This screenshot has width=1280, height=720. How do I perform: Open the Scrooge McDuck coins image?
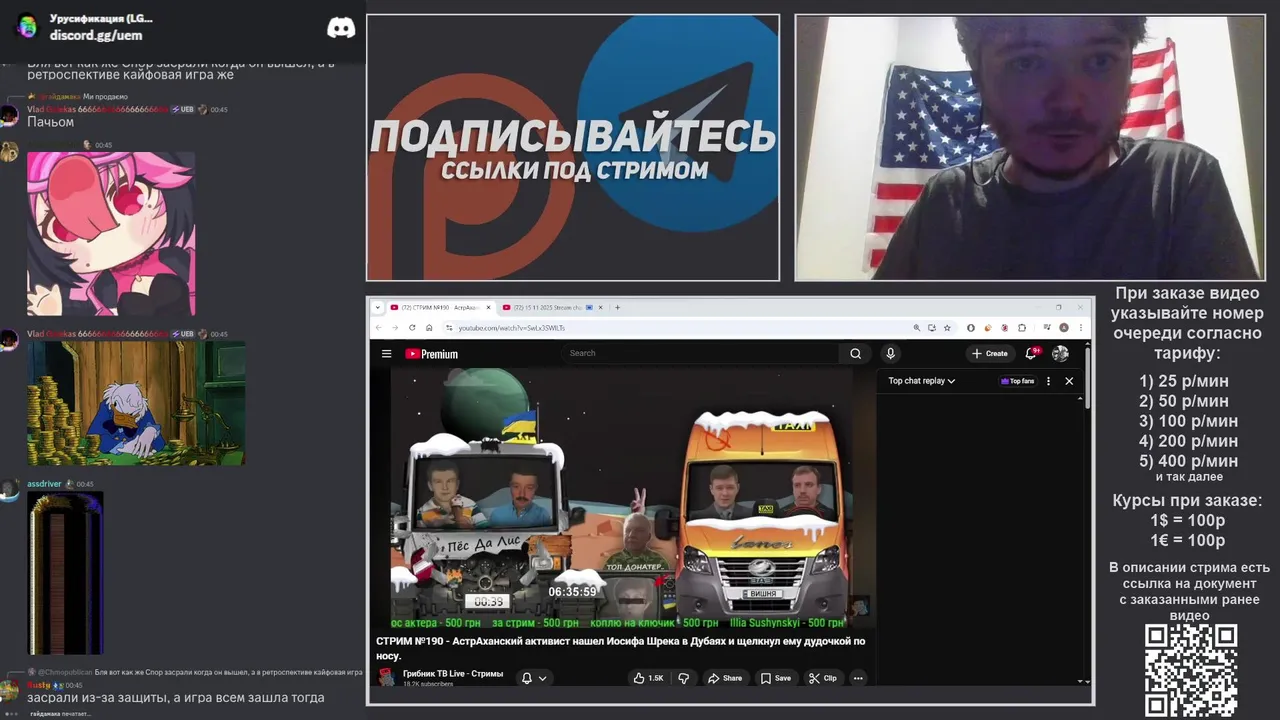click(x=136, y=403)
